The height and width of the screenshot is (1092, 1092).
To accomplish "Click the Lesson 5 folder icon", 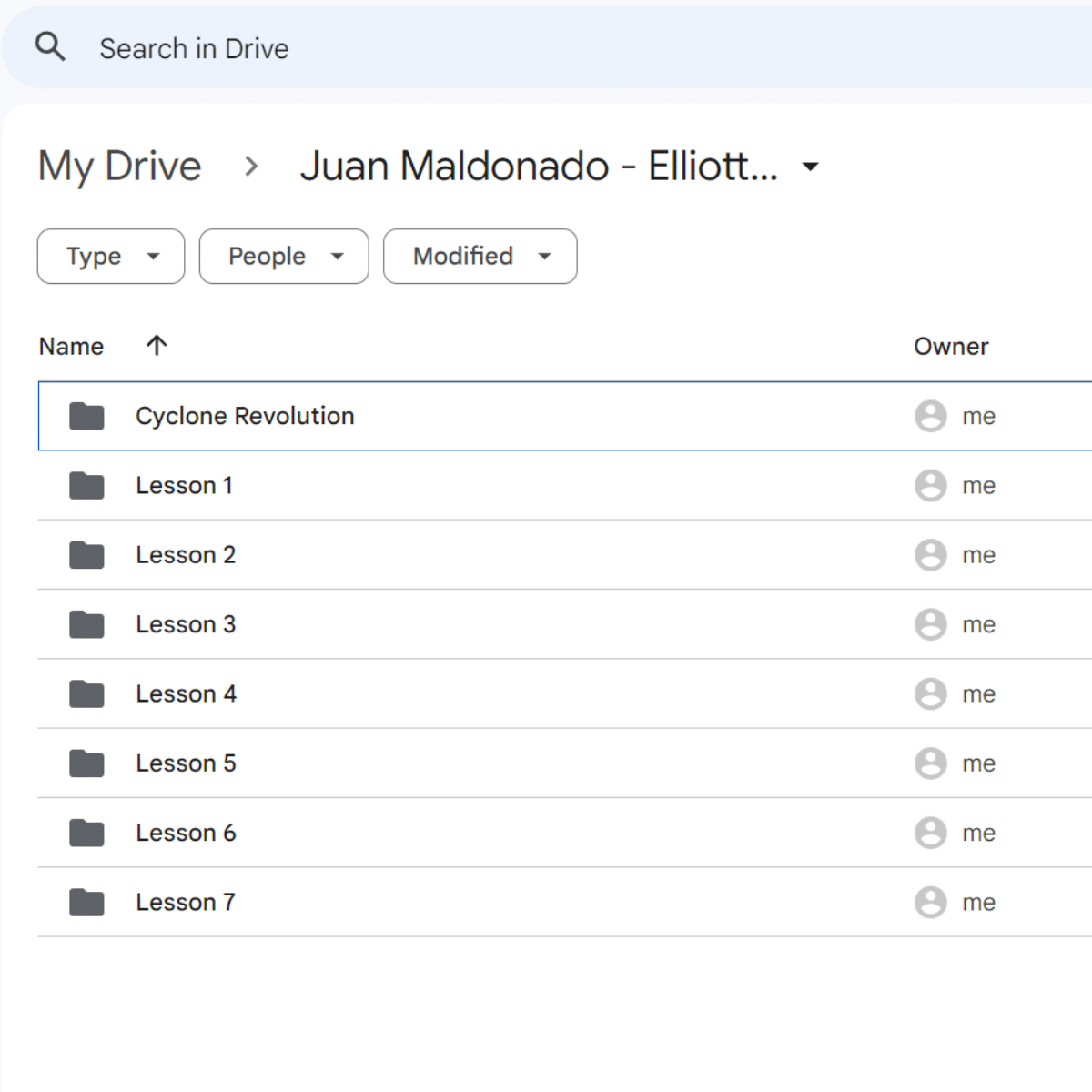I will [x=86, y=763].
